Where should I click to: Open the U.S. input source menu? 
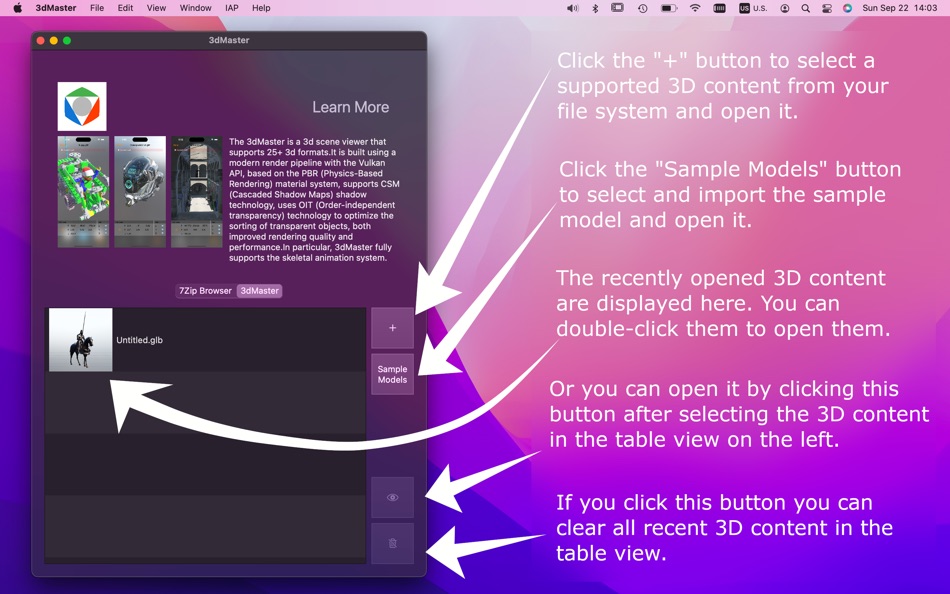point(753,8)
